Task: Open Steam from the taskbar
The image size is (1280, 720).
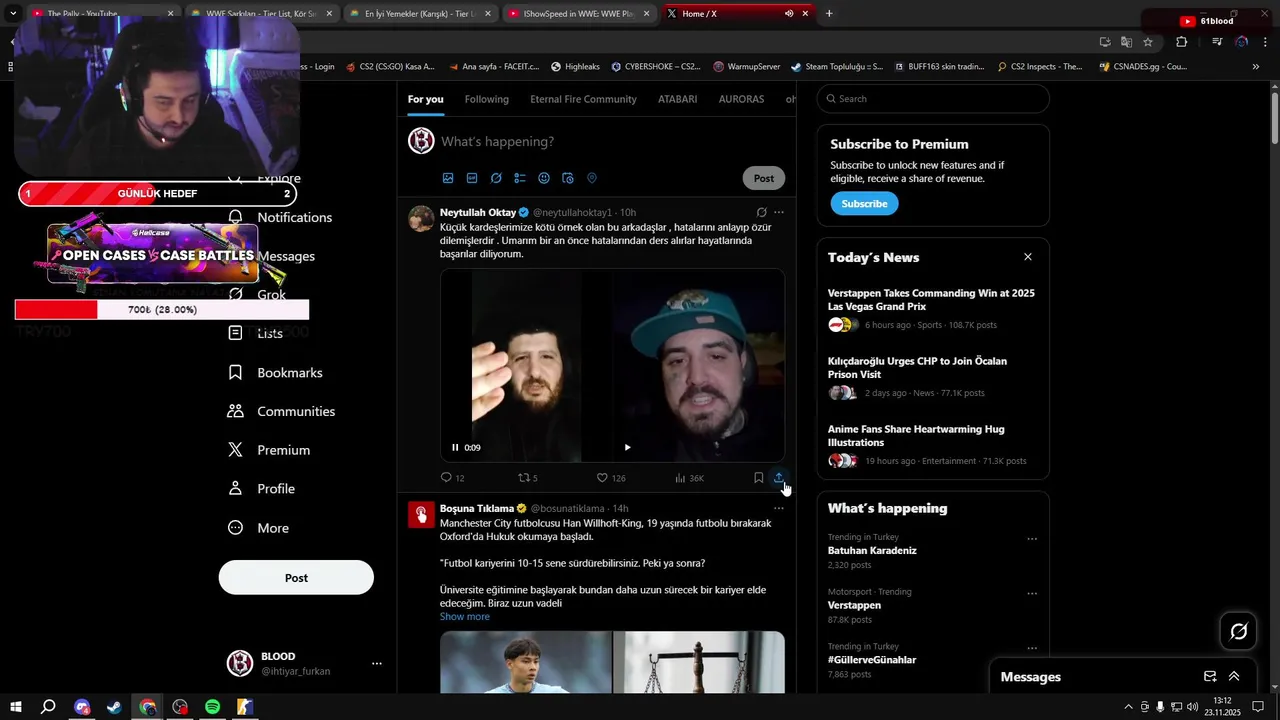Action: point(115,707)
